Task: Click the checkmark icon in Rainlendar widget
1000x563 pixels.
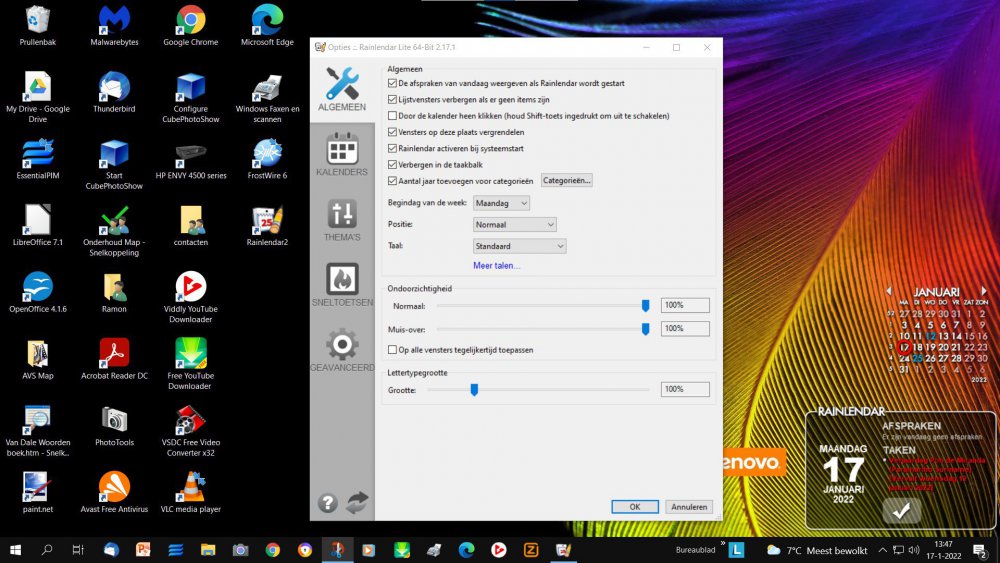Action: (902, 510)
